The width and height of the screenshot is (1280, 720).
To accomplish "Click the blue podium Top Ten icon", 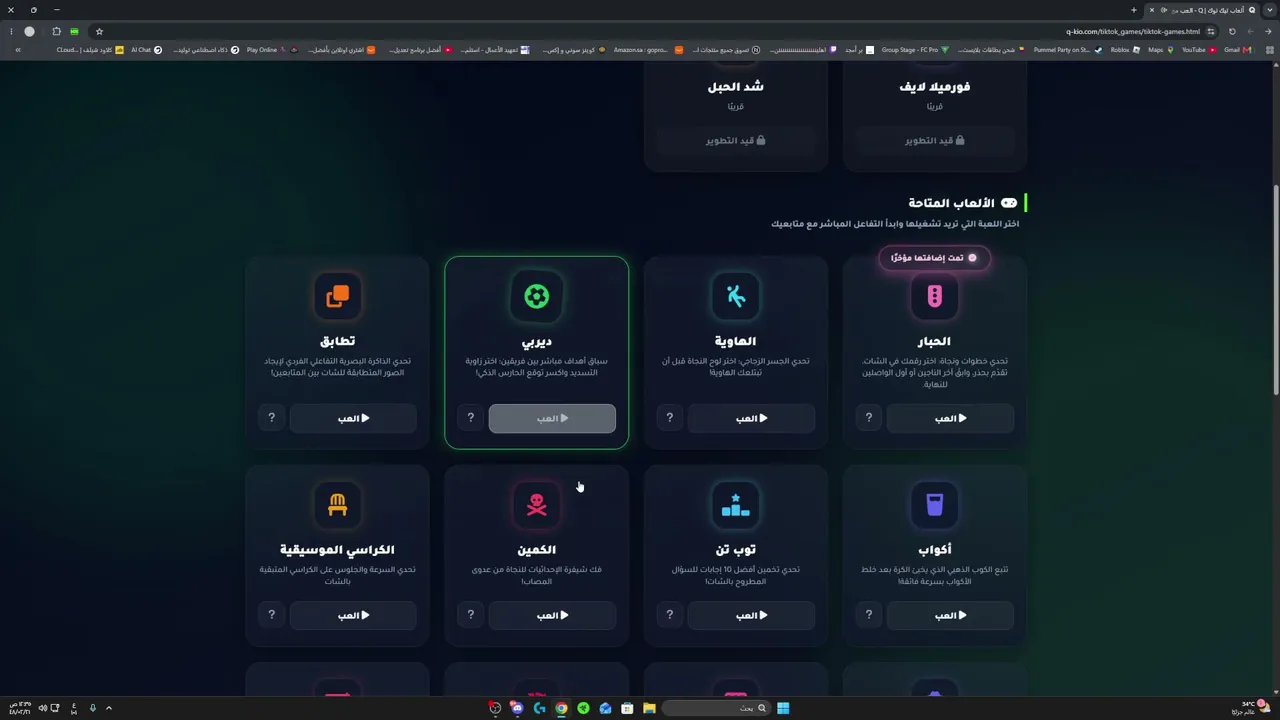I will point(736,505).
